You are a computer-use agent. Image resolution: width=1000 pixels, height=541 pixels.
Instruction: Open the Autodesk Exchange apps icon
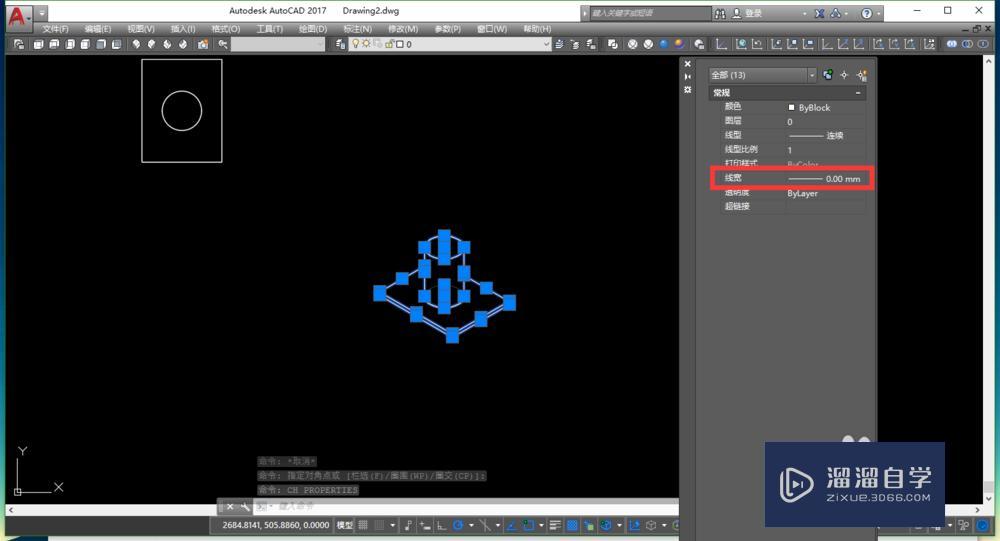coord(820,13)
